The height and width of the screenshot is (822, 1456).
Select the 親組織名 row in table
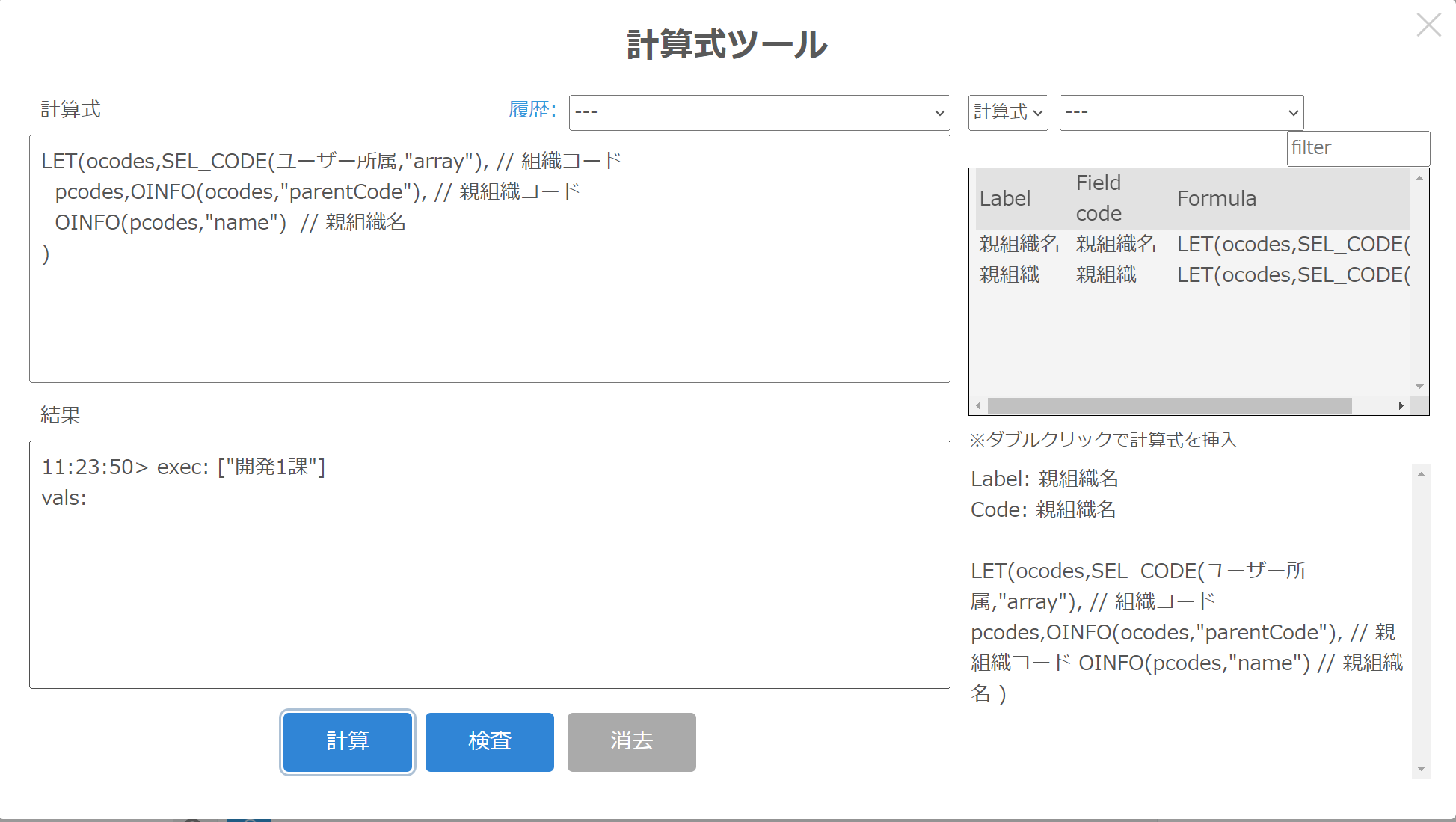[x=1019, y=244]
